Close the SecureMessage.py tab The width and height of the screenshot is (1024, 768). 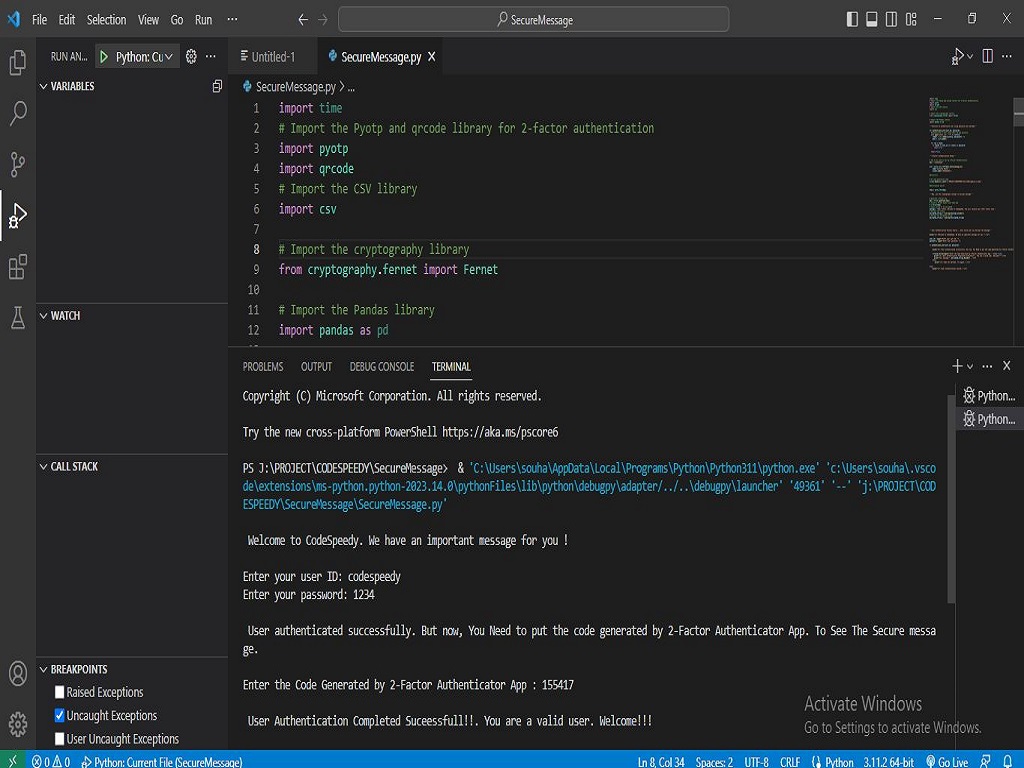(x=432, y=57)
